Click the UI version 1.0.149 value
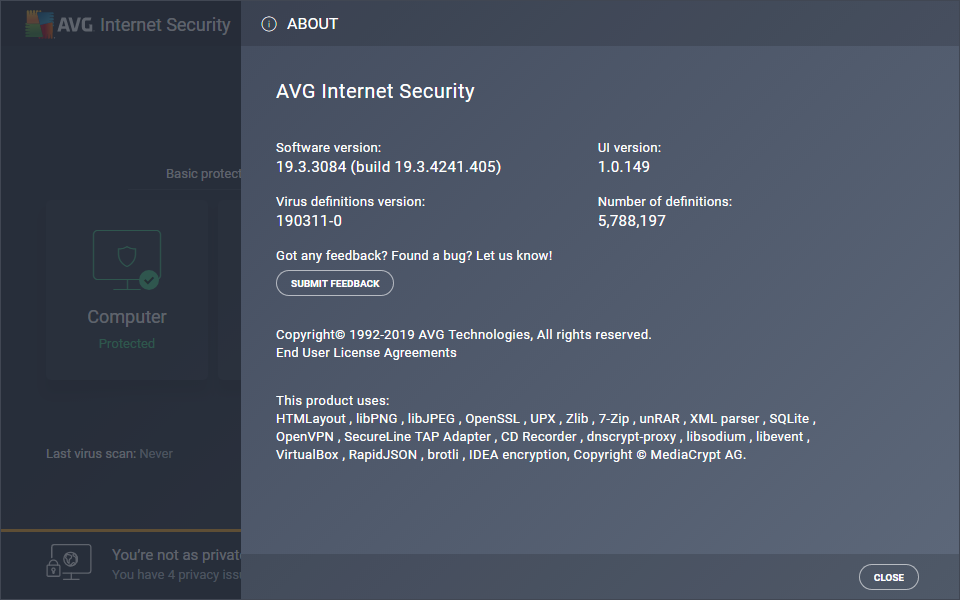960x600 pixels. coord(623,167)
